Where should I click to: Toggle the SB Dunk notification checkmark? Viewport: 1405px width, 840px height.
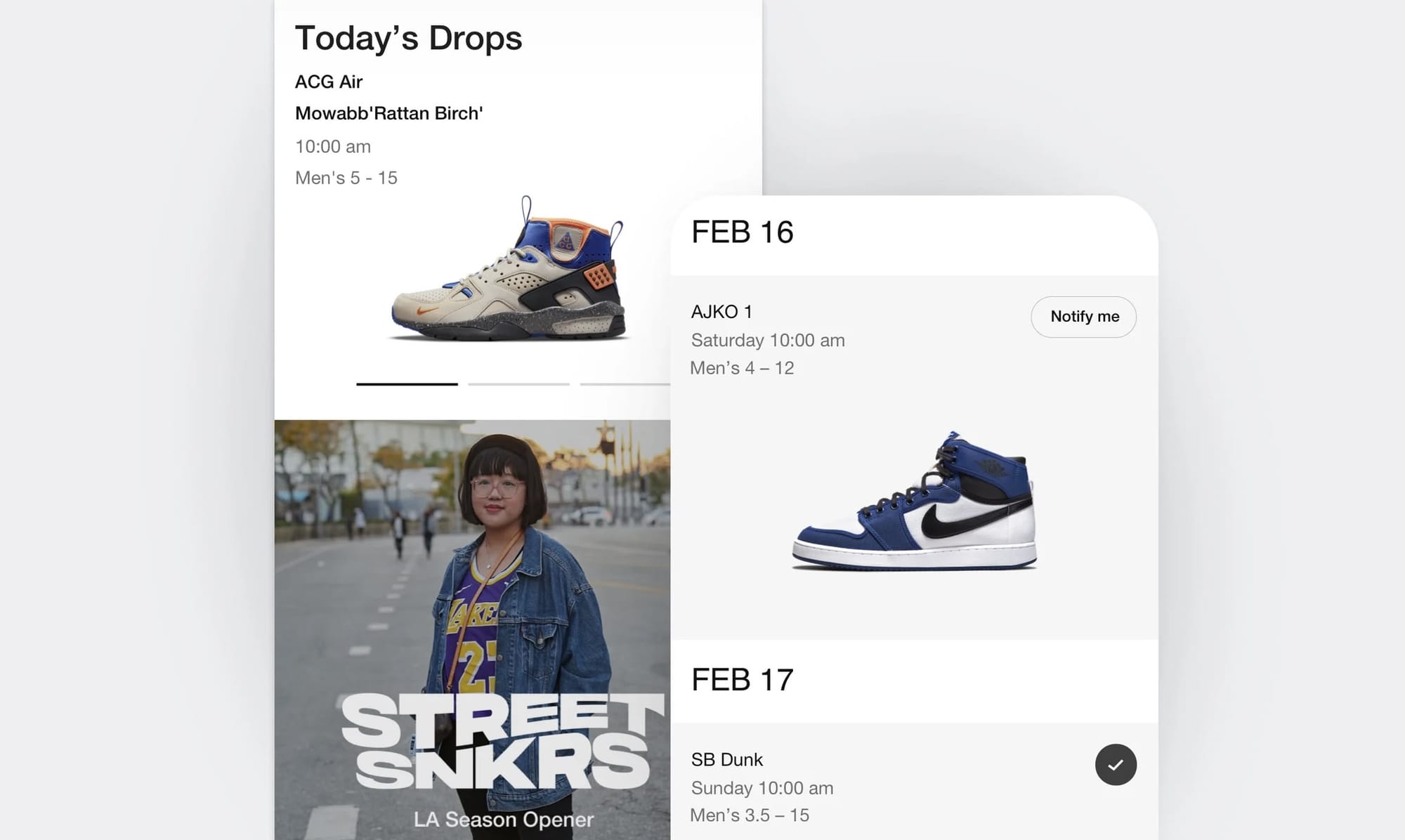coord(1116,765)
